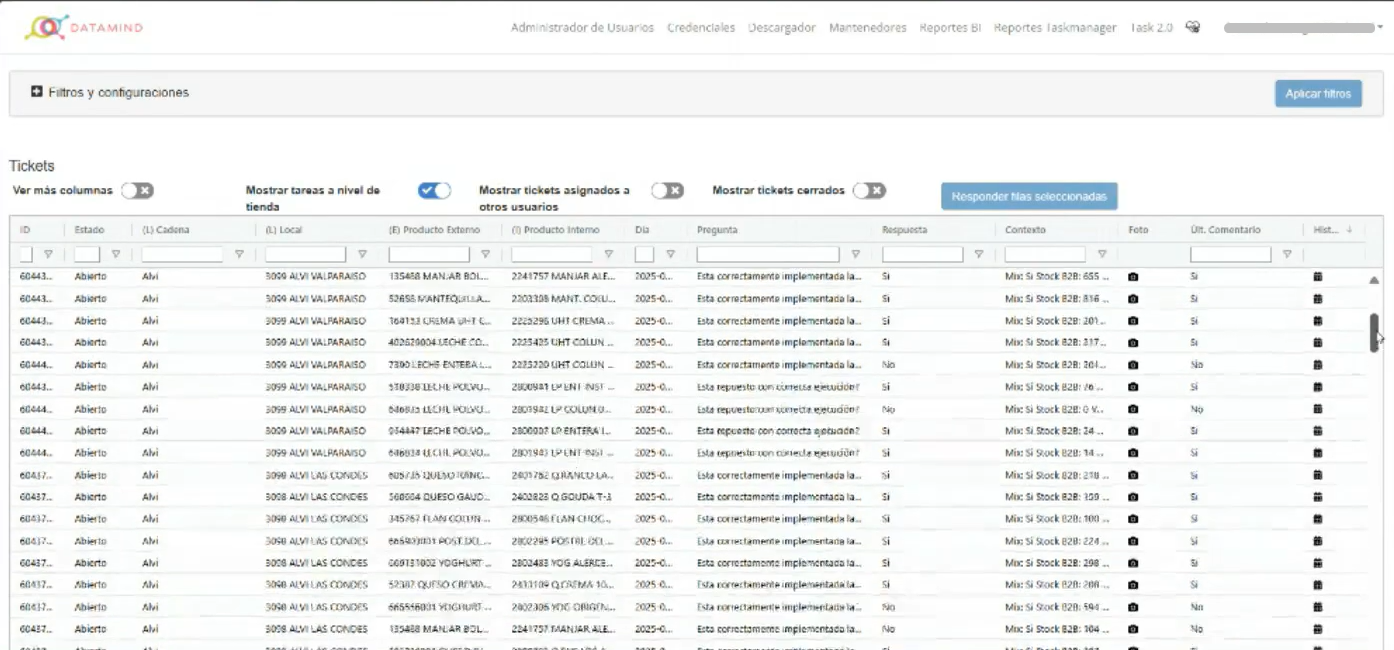The height and width of the screenshot is (650, 1394).
Task: Open photo for 52658 MANTEQUILLA row
Action: [1133, 298]
